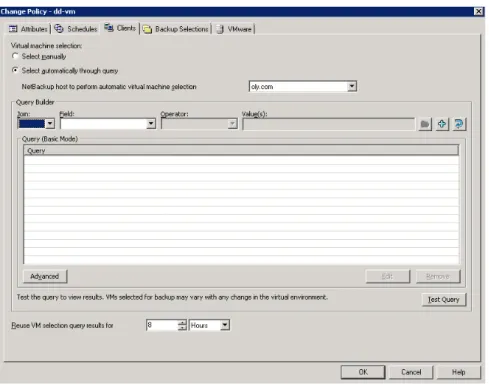Expand the NetBackup host dropdown
Screen dimensions: 489x385
tap(352, 86)
